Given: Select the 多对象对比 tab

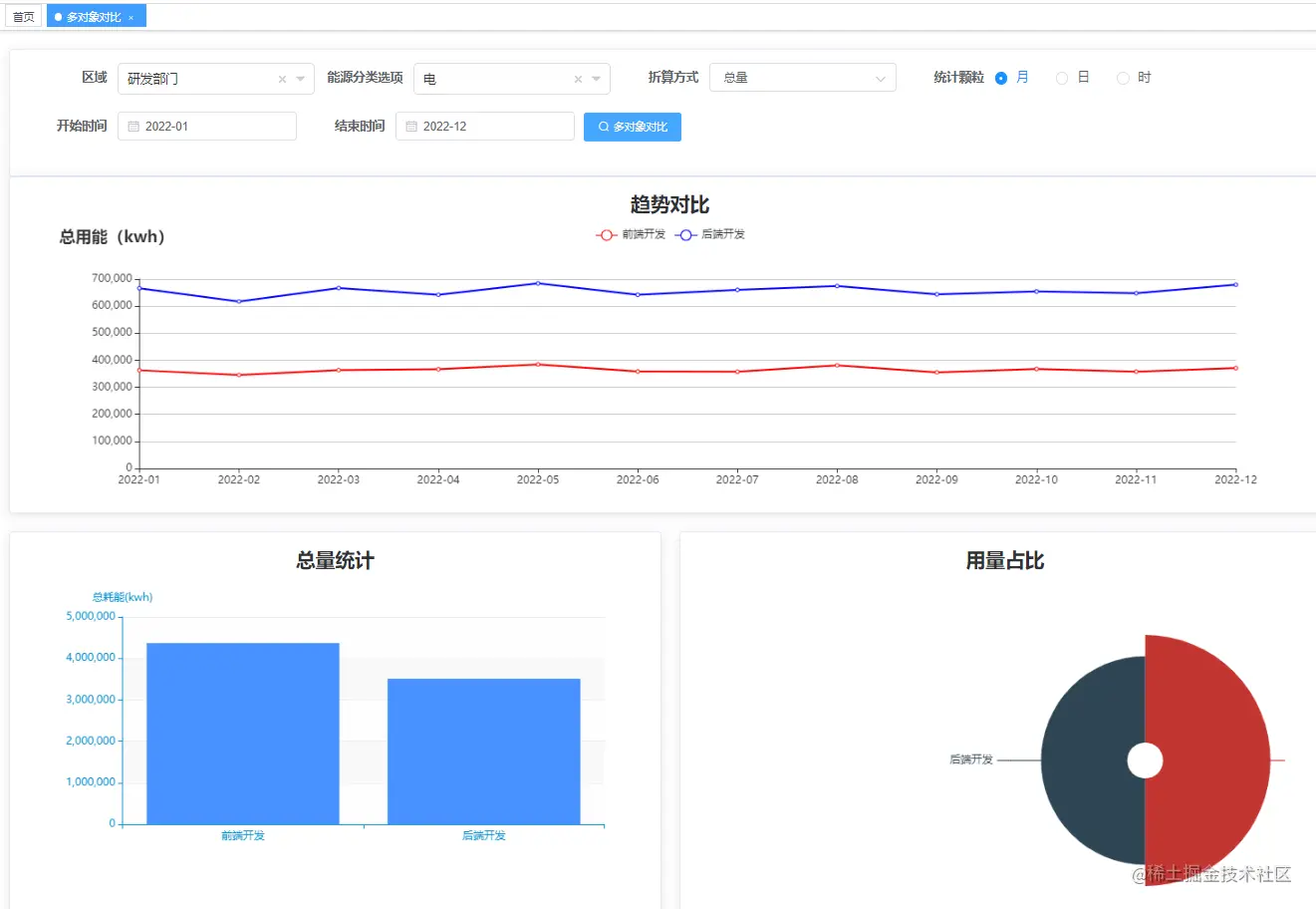Looking at the screenshot, I should pyautogui.click(x=94, y=17).
